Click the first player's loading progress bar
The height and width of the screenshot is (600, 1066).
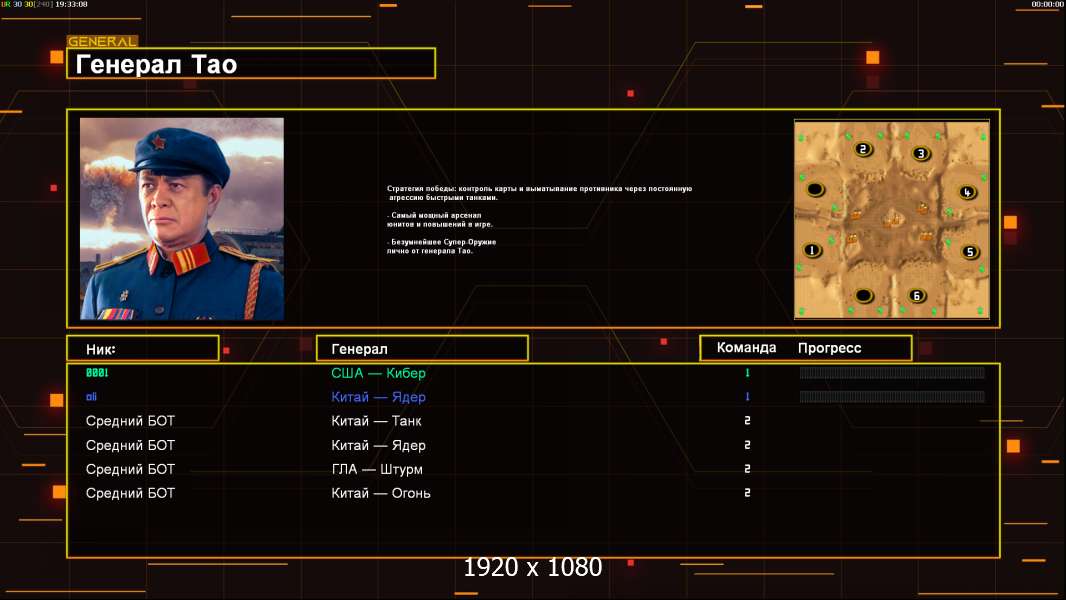pos(892,372)
